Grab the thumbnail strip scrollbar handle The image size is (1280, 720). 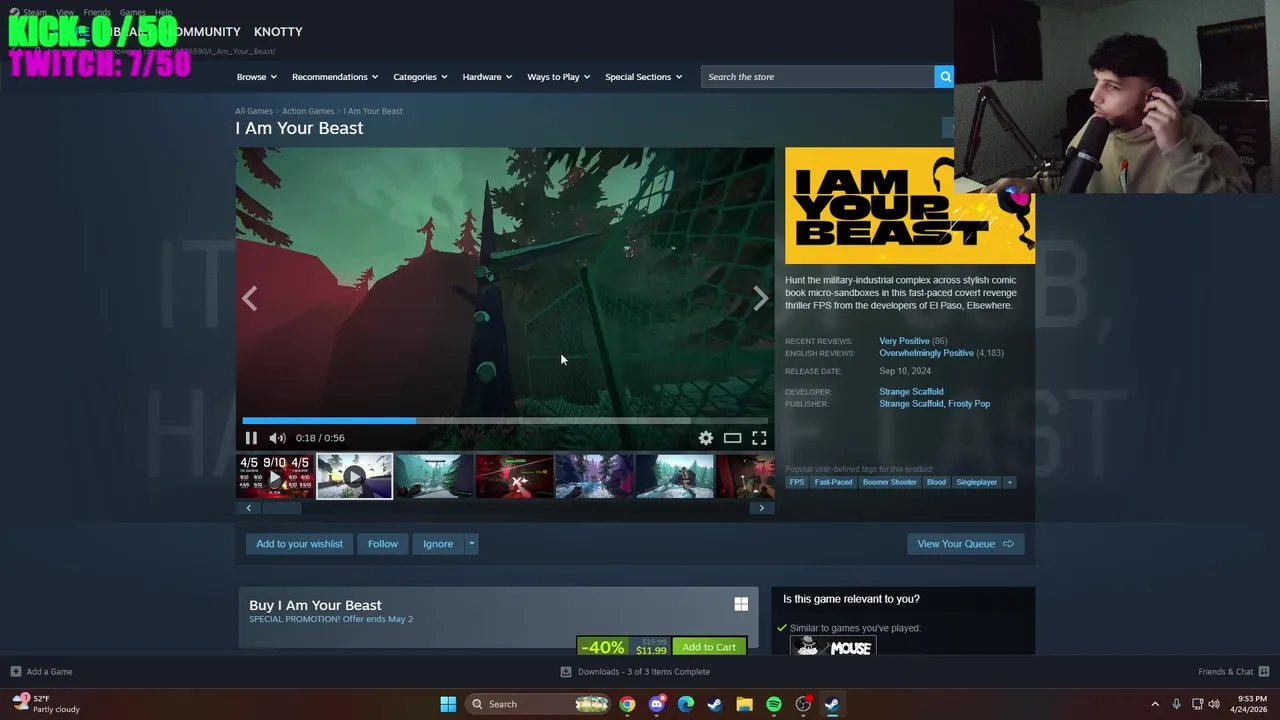[x=281, y=508]
